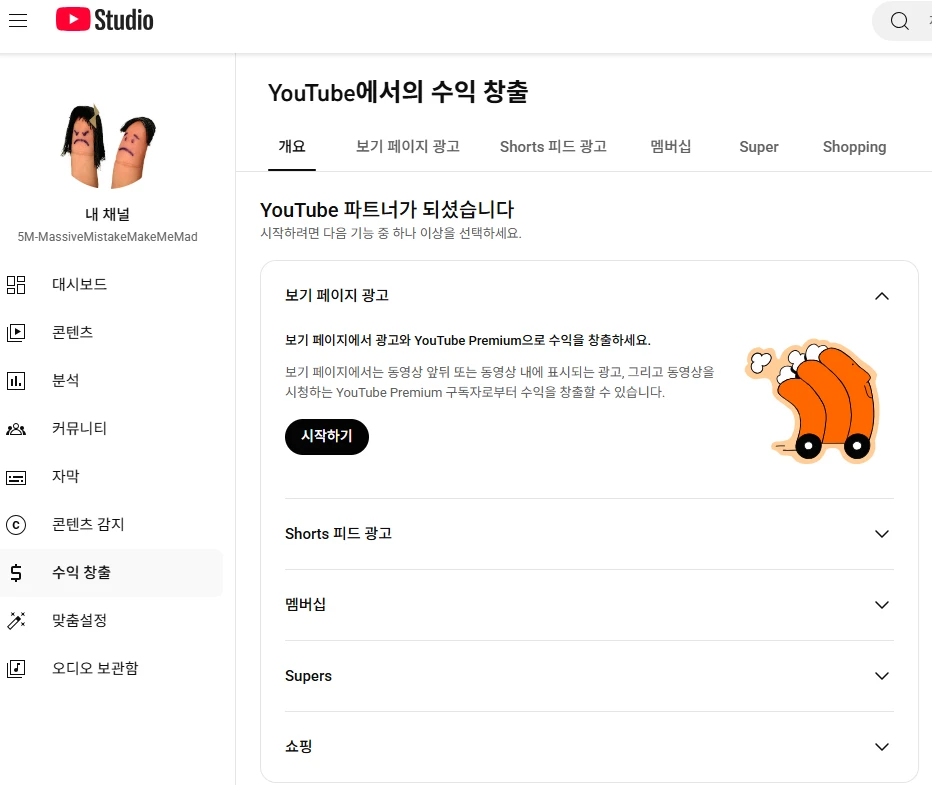Click the channel profile picture
The image size is (932, 785).
[108, 145]
